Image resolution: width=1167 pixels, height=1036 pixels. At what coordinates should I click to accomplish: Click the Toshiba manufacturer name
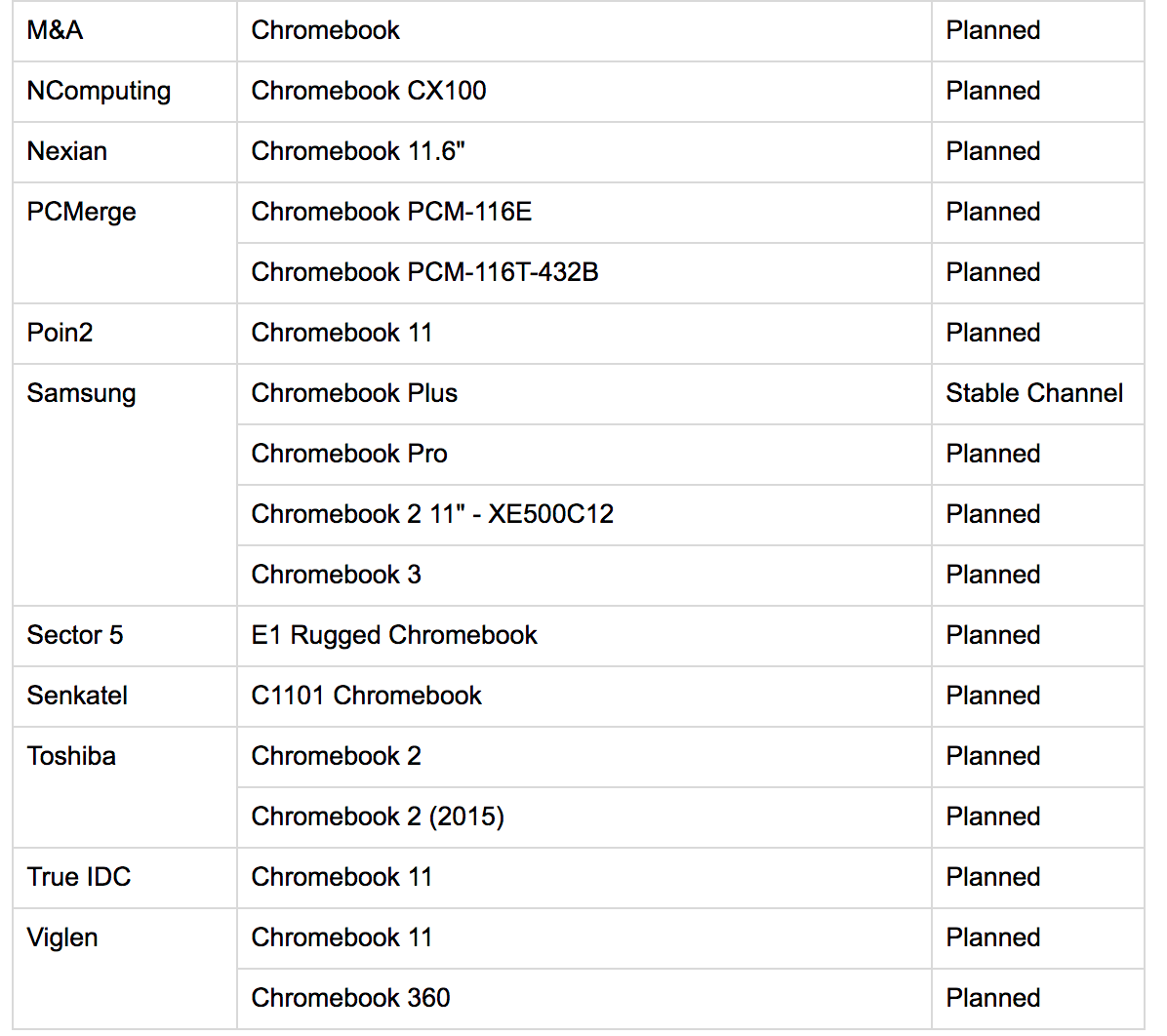click(x=71, y=756)
